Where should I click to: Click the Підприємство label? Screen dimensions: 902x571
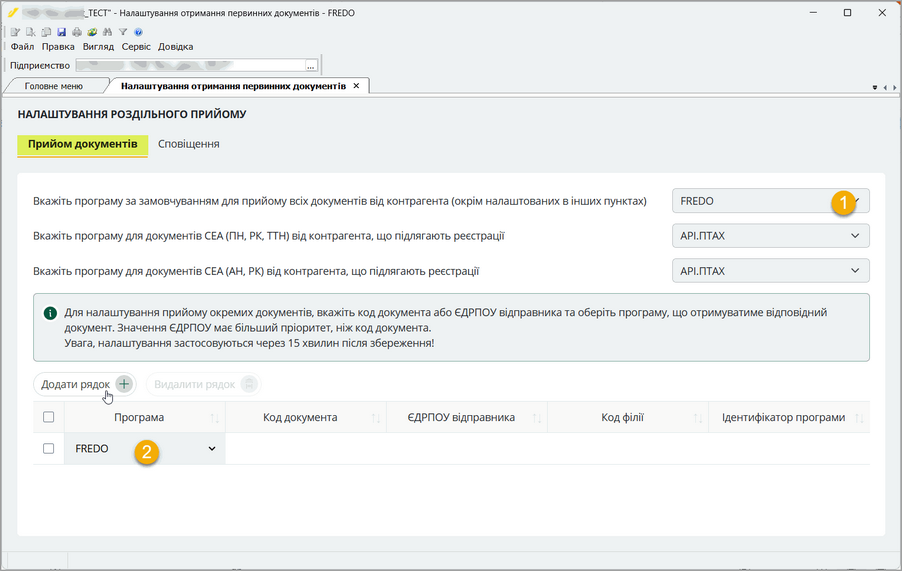[x=40, y=66]
